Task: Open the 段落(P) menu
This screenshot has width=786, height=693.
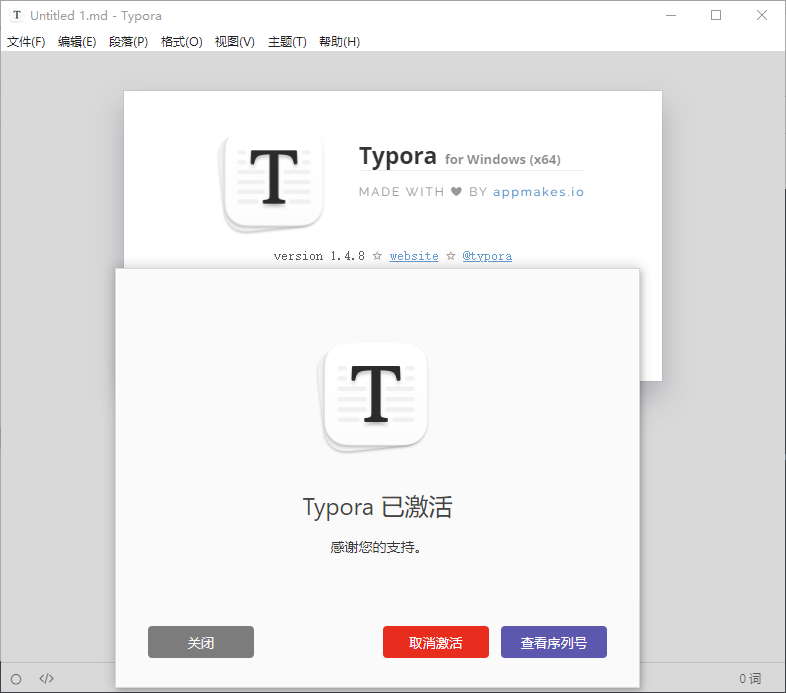Action: tap(129, 42)
